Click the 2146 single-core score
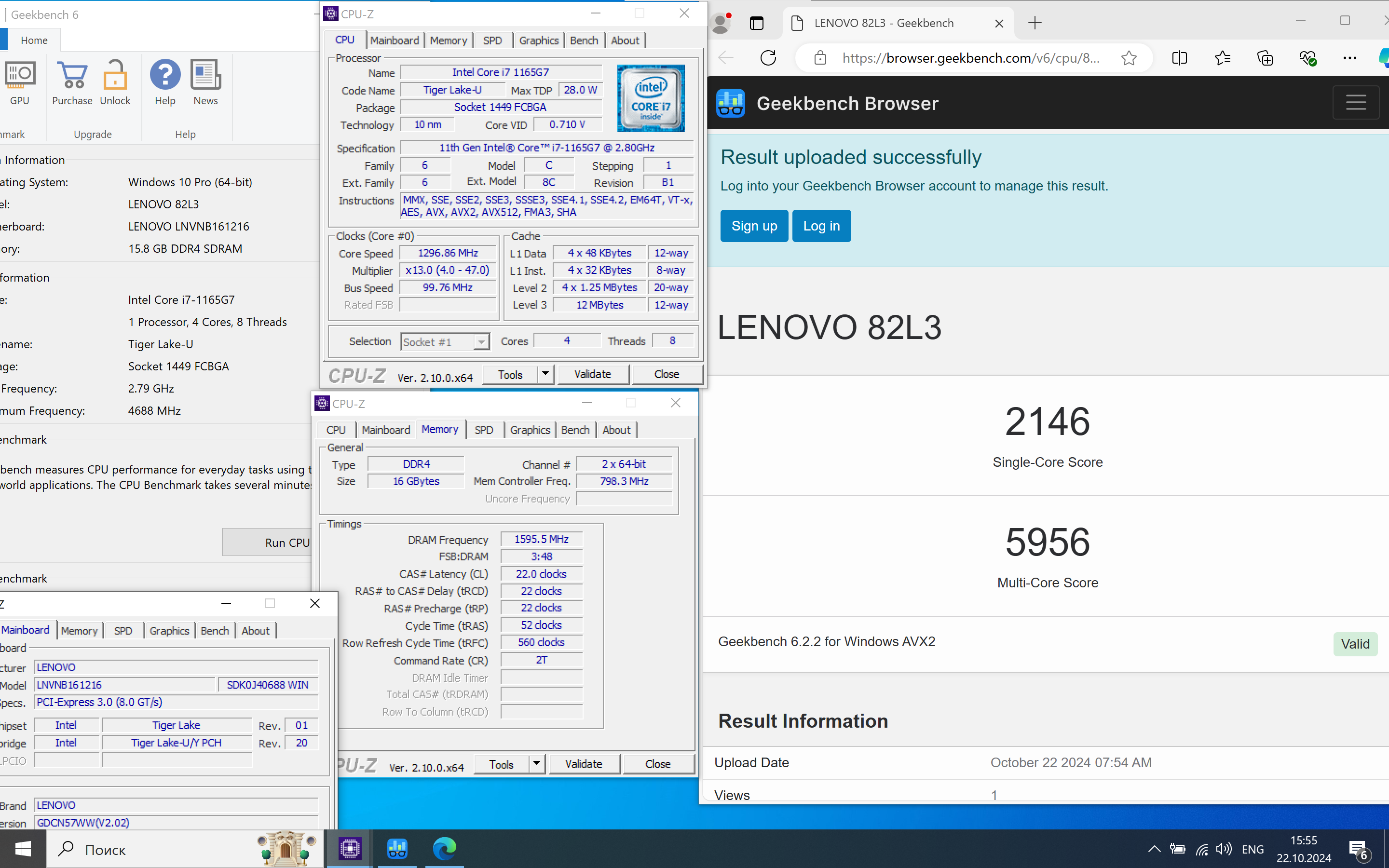This screenshot has width=1389, height=868. click(x=1048, y=421)
